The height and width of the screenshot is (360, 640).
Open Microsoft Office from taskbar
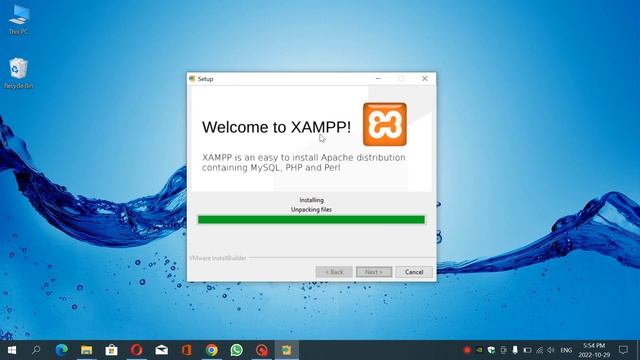coord(187,350)
